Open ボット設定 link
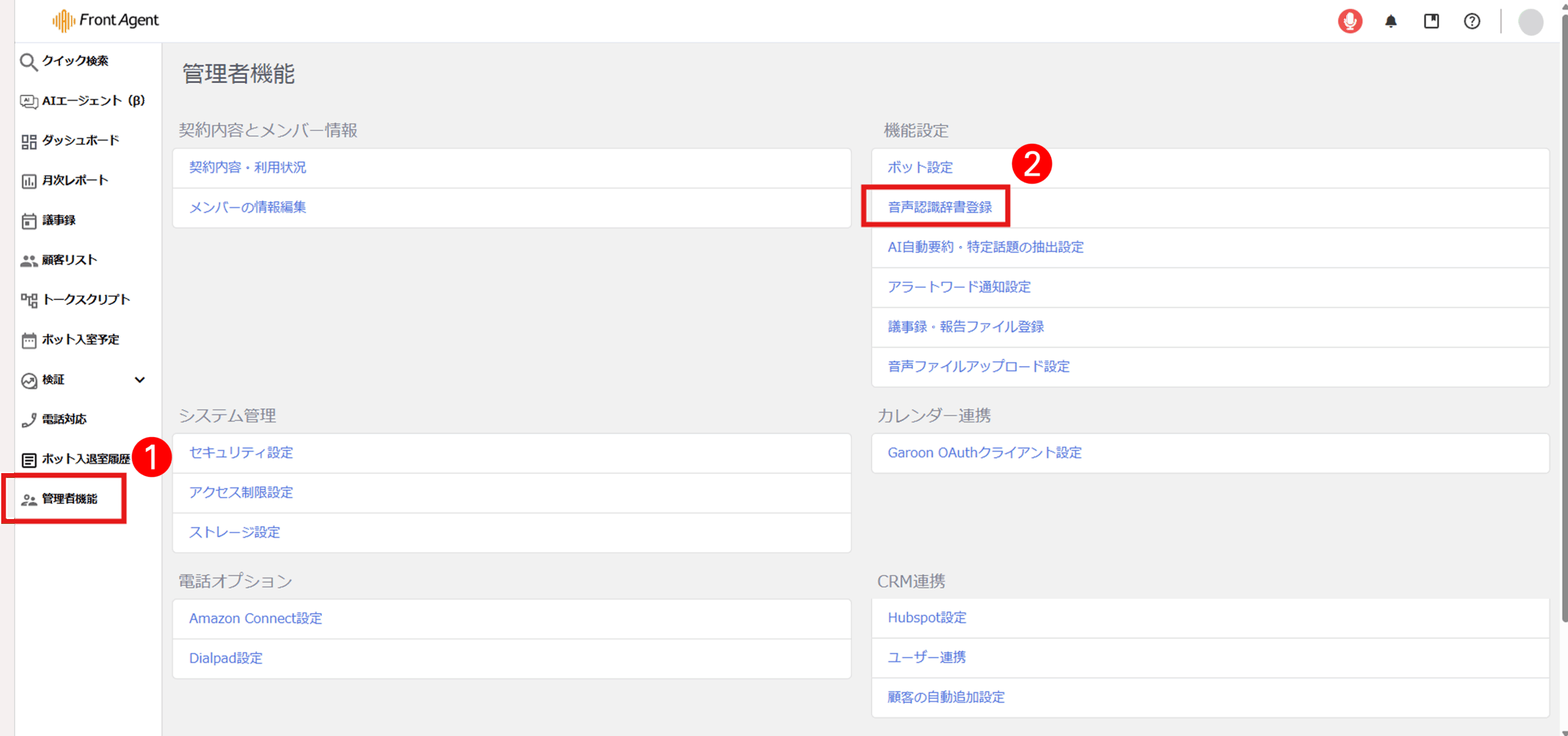This screenshot has height=736, width=1568. 920,167
